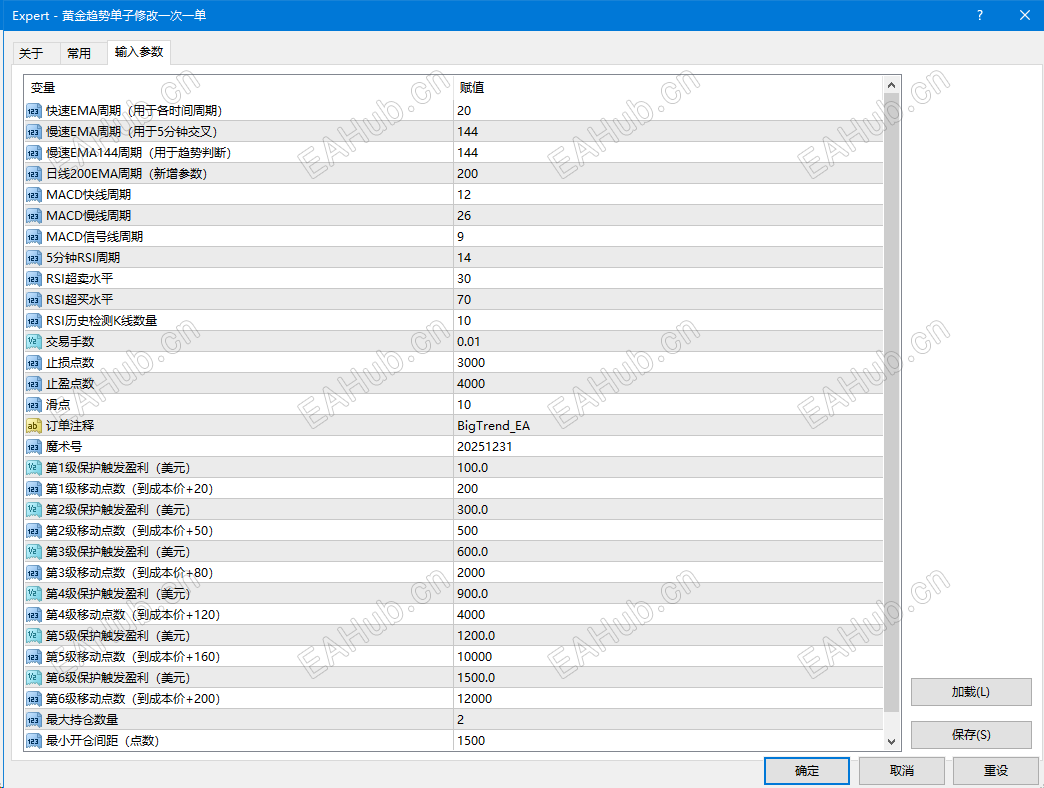Select the icon next to RSI超卖水平
The image size is (1044, 788).
tap(33, 279)
